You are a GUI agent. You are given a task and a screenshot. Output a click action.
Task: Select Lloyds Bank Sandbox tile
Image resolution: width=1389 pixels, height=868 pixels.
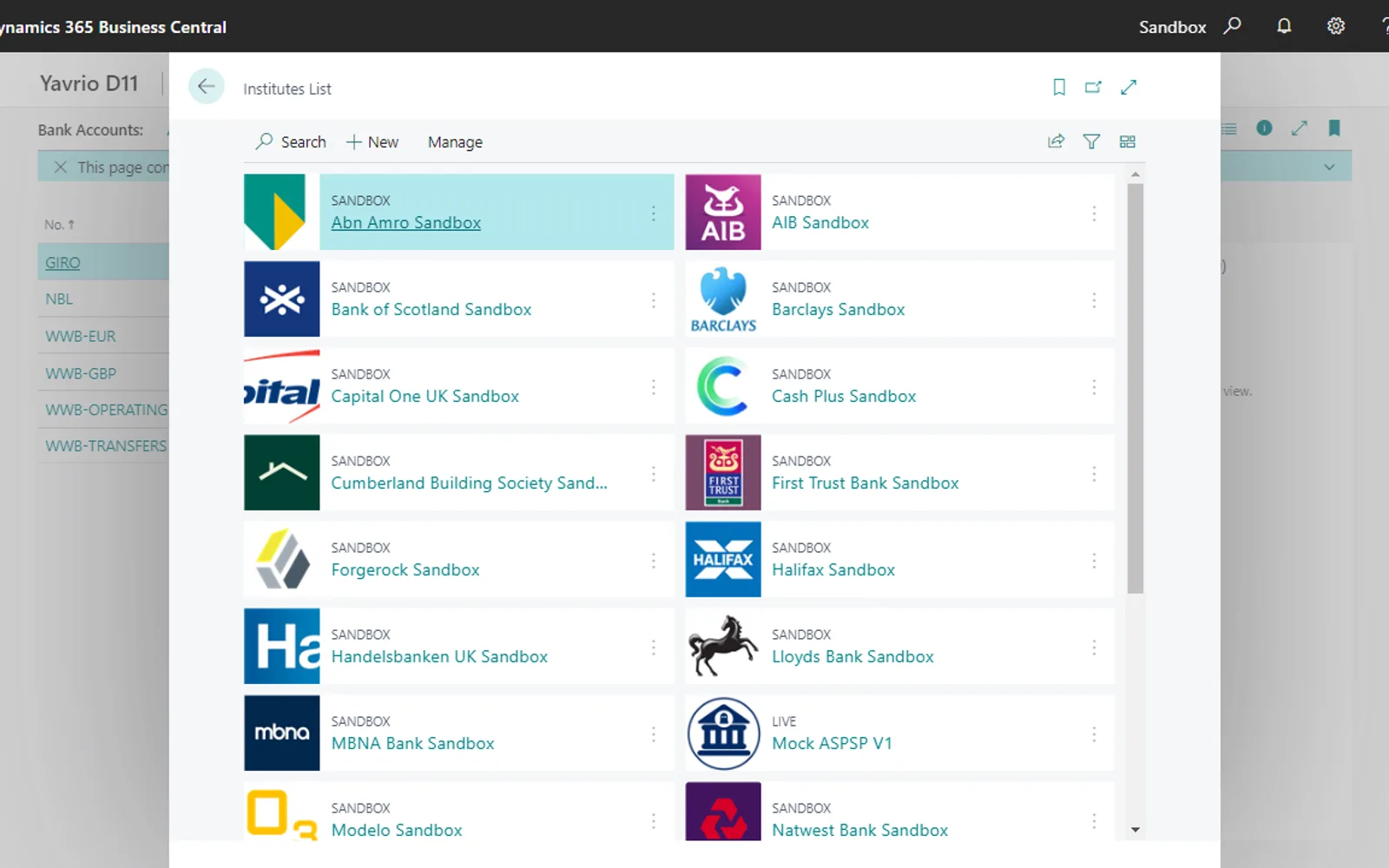(x=899, y=646)
